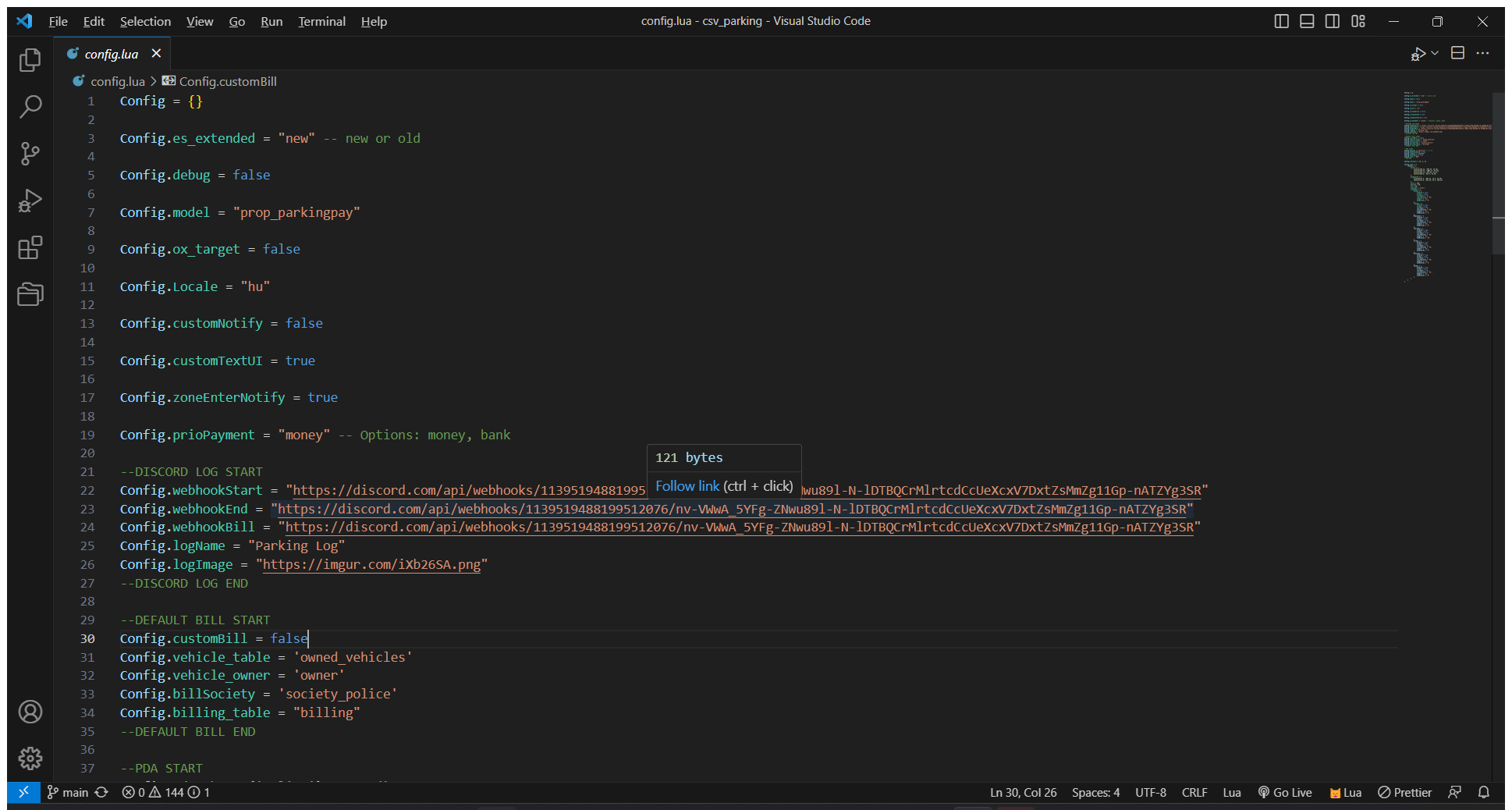Open the Explorer view in activity bar
The width and height of the screenshot is (1512, 810).
pos(30,60)
